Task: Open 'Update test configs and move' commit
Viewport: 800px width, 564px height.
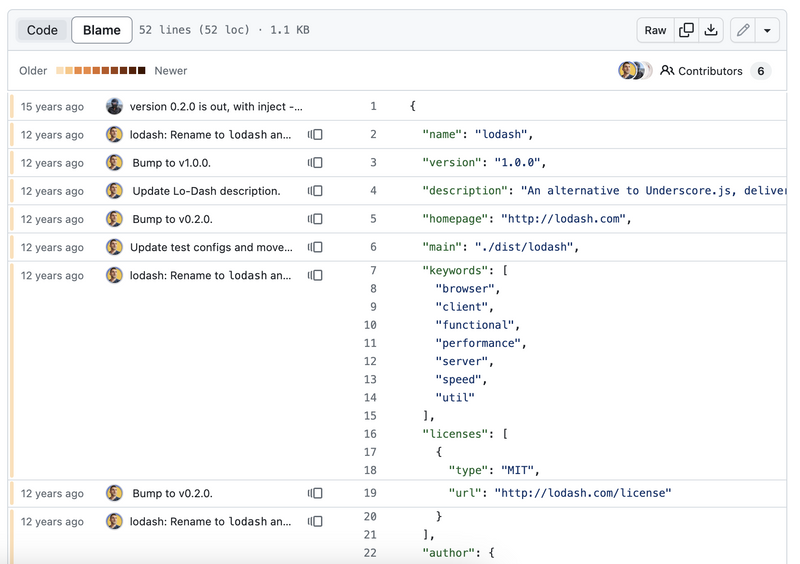Action: (x=211, y=247)
